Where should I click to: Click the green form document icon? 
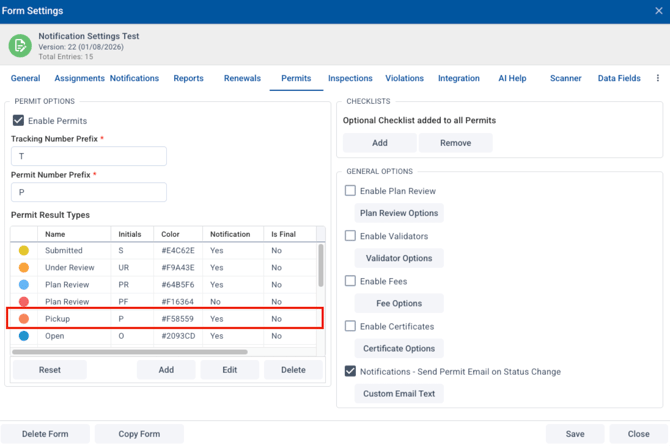pos(20,46)
